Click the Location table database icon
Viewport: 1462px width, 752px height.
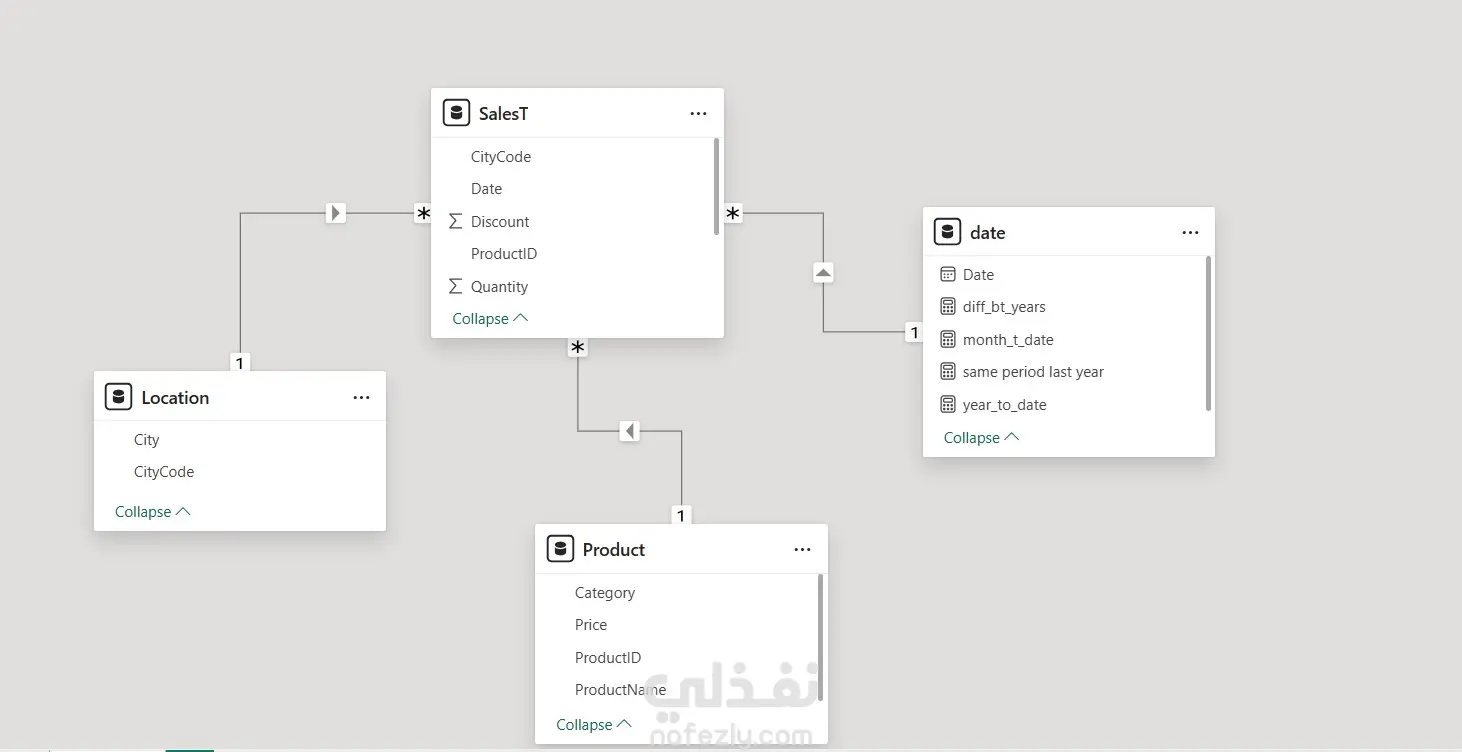pyautogui.click(x=118, y=397)
